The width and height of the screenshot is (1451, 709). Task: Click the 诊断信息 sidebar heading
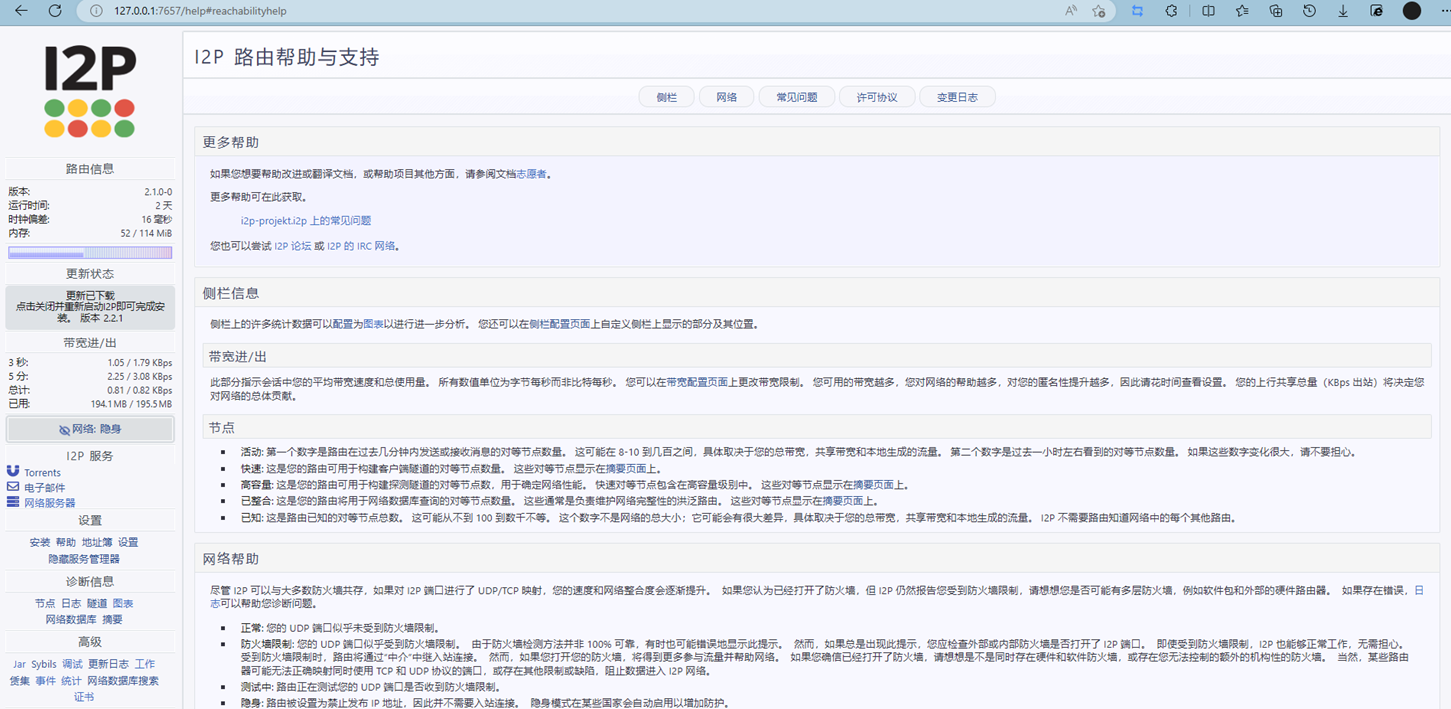click(90, 582)
